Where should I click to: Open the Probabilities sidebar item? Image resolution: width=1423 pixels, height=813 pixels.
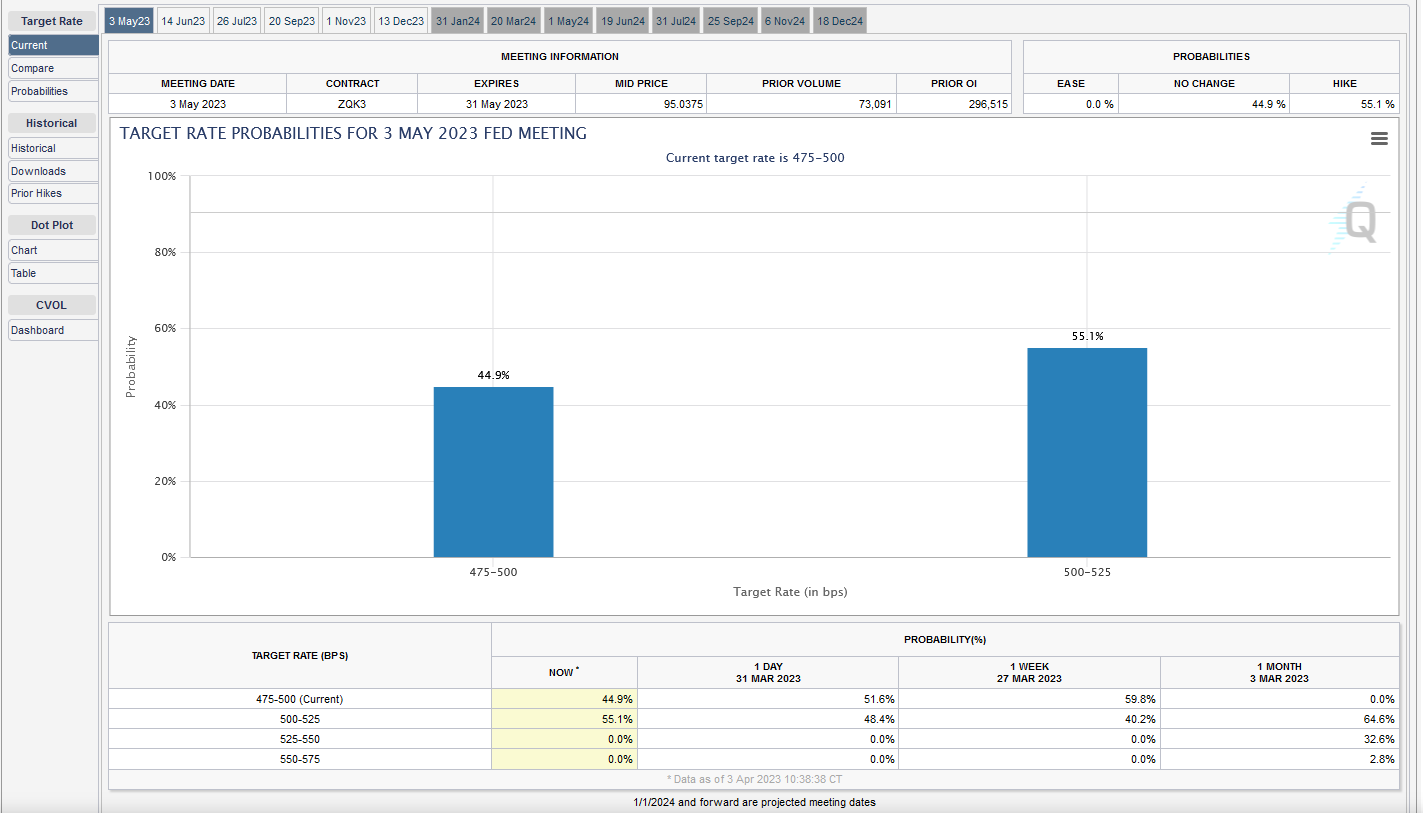(x=53, y=91)
